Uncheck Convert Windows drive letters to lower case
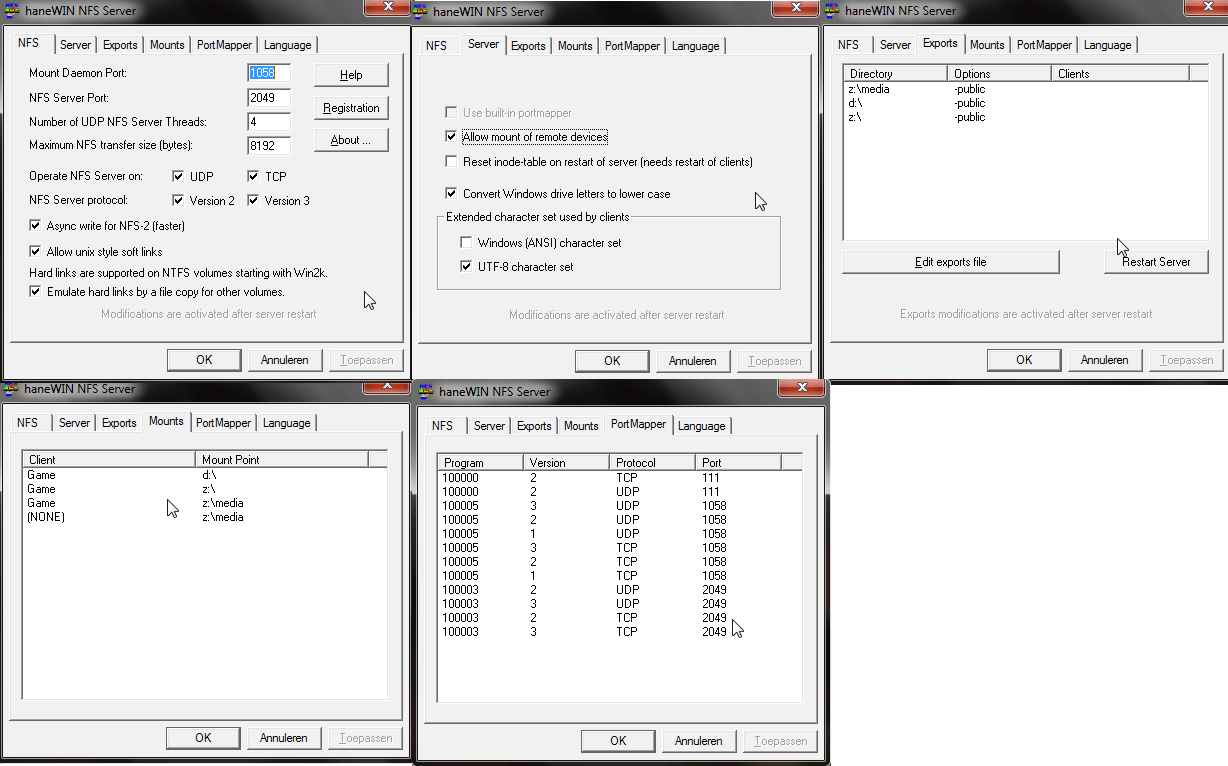This screenshot has height=766, width=1228. 452,193
